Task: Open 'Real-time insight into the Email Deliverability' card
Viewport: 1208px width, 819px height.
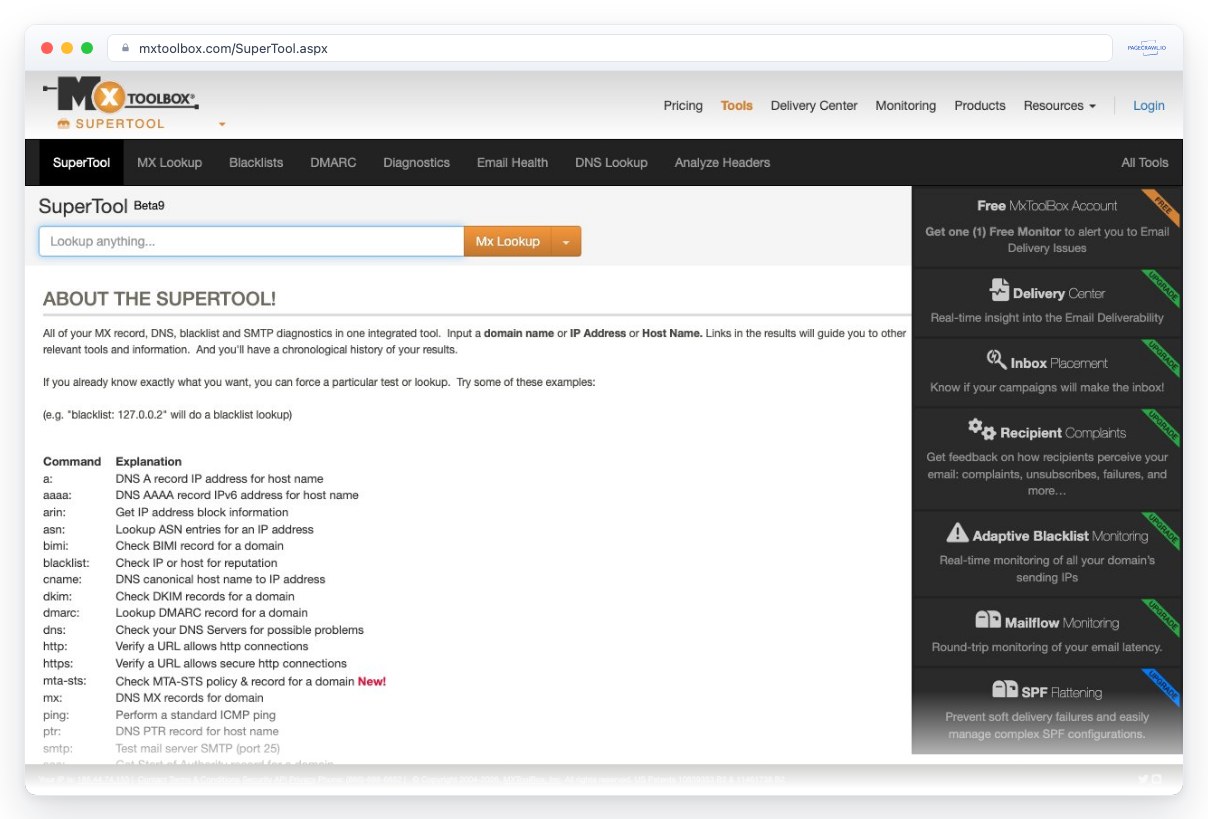Action: point(1047,303)
